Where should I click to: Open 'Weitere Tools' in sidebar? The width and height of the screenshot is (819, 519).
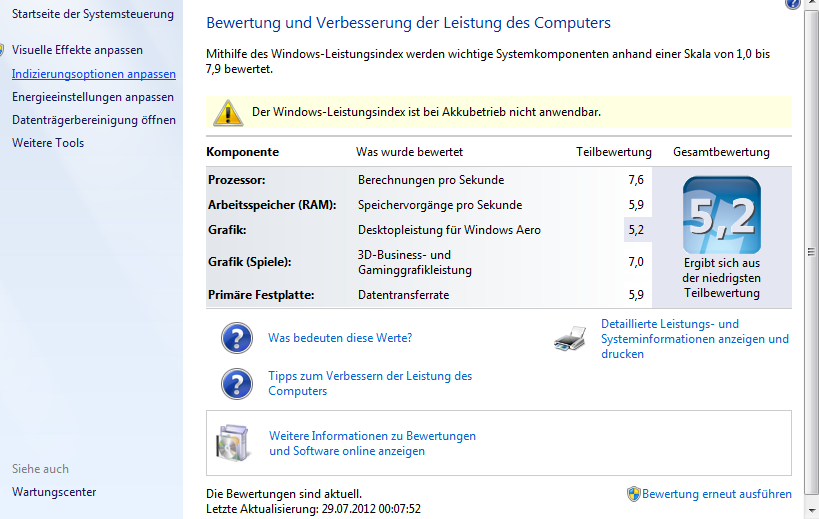(x=48, y=143)
